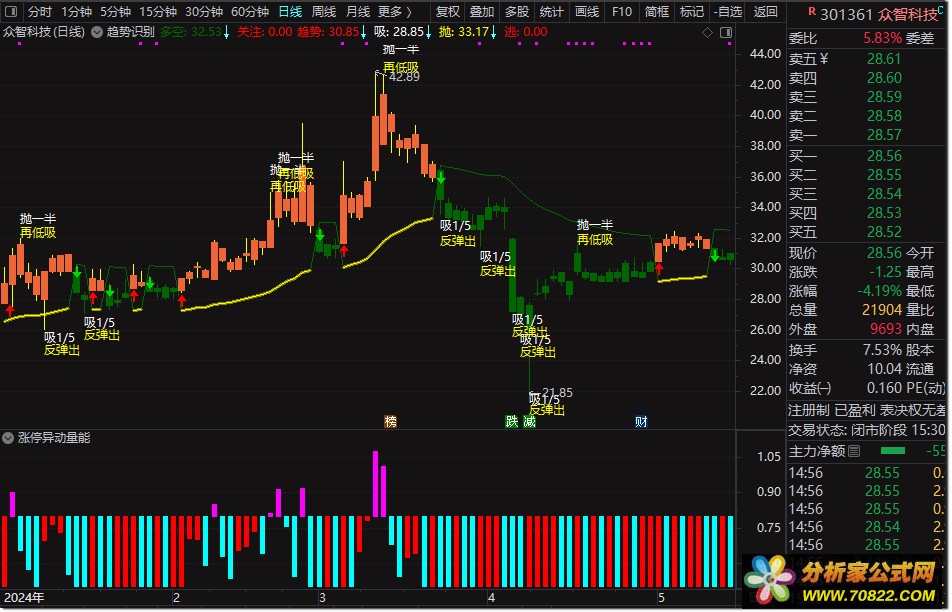Toggle the 简框 simple frame mode
The width and height of the screenshot is (952, 612).
tap(657, 12)
